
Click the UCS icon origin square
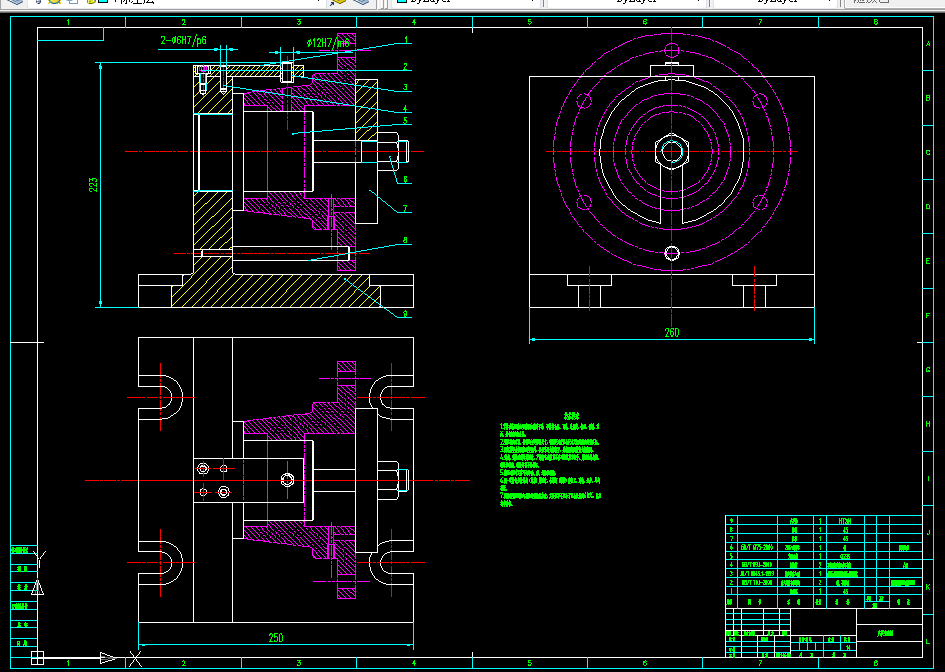[x=37, y=658]
